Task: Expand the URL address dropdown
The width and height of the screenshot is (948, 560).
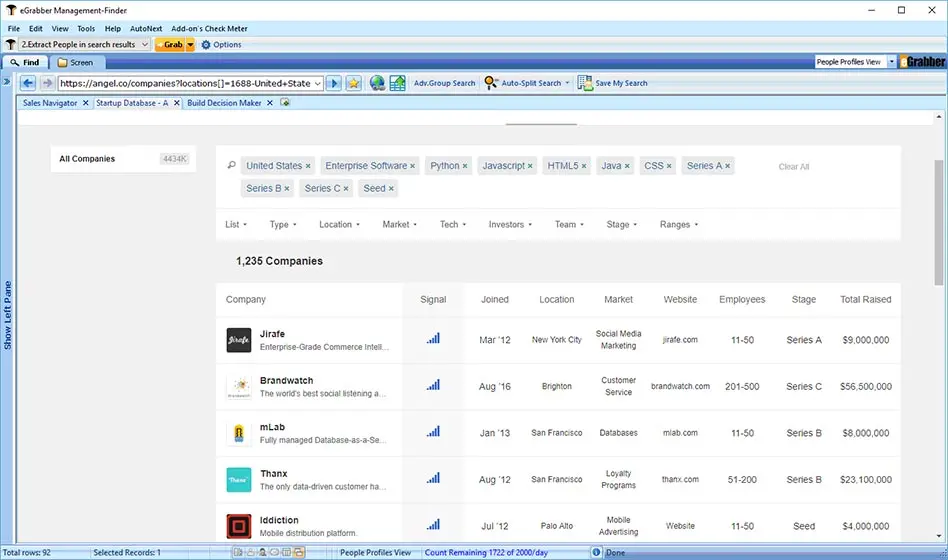Action: (317, 83)
